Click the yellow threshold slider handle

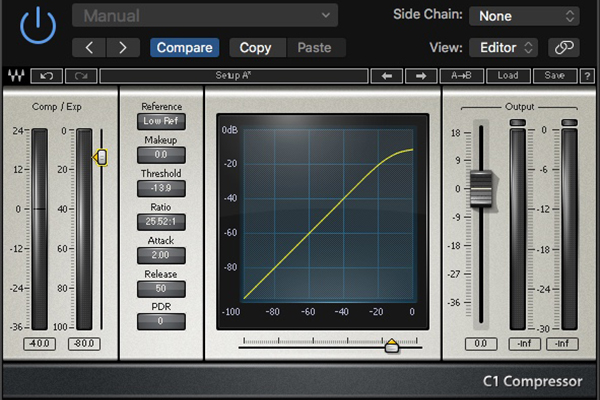(x=101, y=157)
